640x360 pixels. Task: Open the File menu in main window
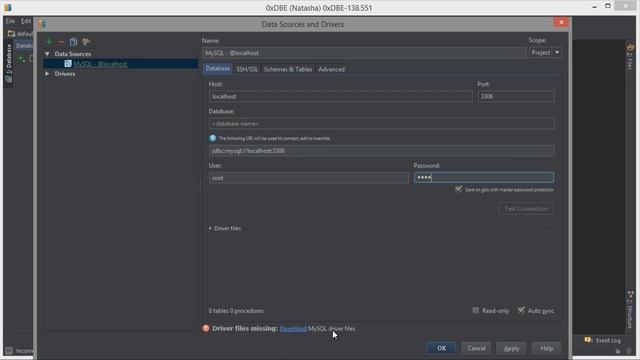point(10,21)
